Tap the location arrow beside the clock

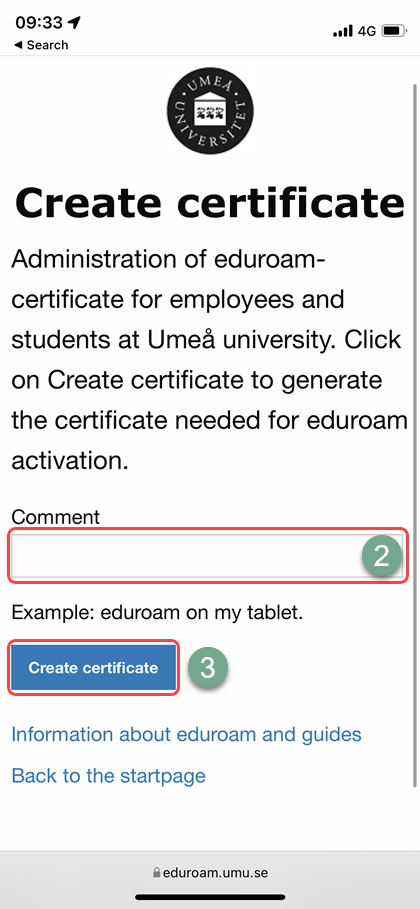74,23
